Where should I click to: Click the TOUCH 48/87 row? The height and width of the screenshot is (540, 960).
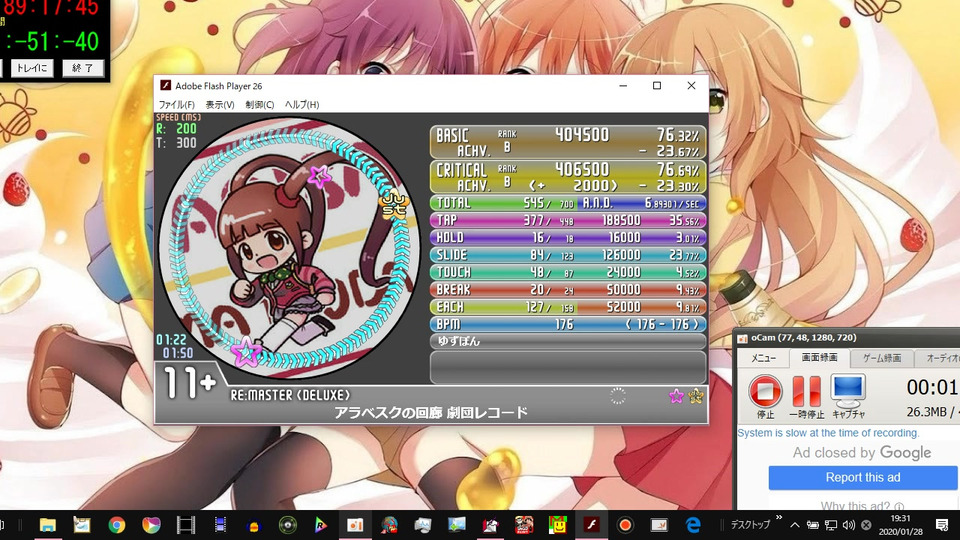[x=568, y=272]
